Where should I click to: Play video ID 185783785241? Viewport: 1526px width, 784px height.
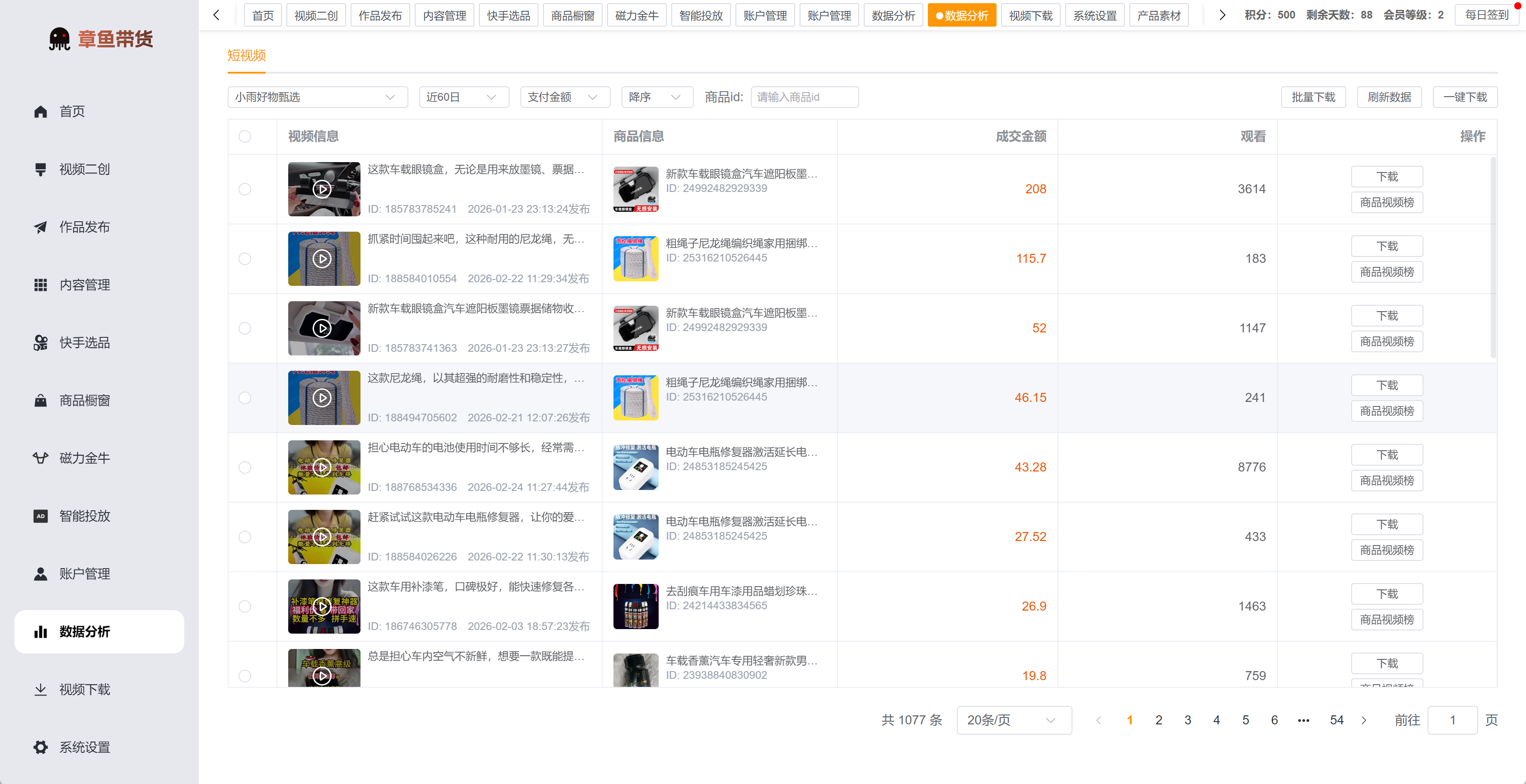click(x=322, y=190)
